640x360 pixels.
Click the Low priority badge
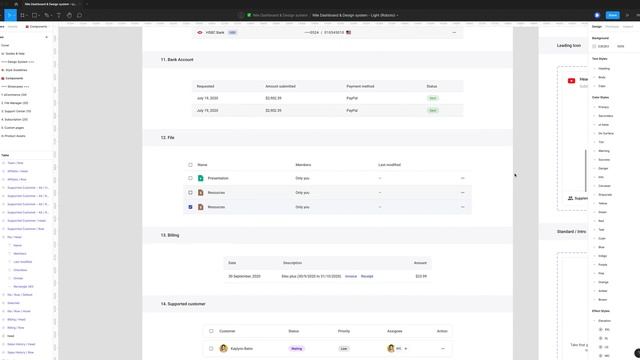point(344,349)
